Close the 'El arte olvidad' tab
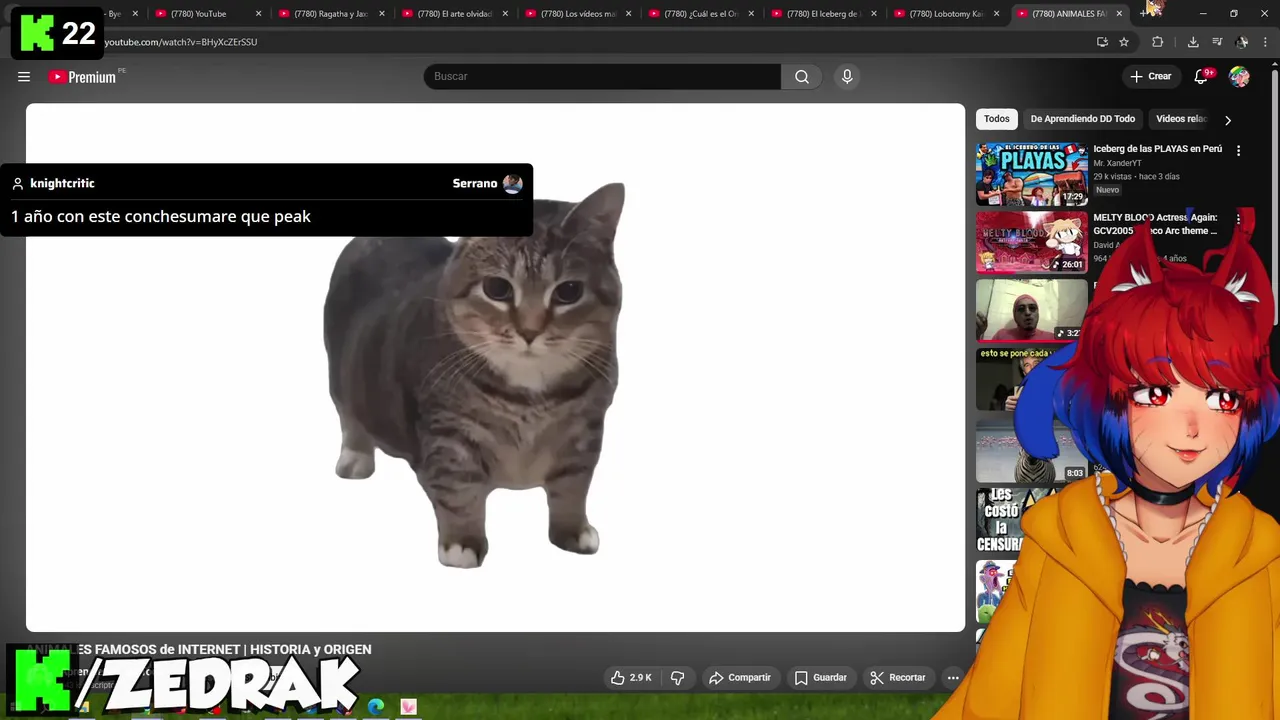Viewport: 1280px width, 720px height. (505, 14)
